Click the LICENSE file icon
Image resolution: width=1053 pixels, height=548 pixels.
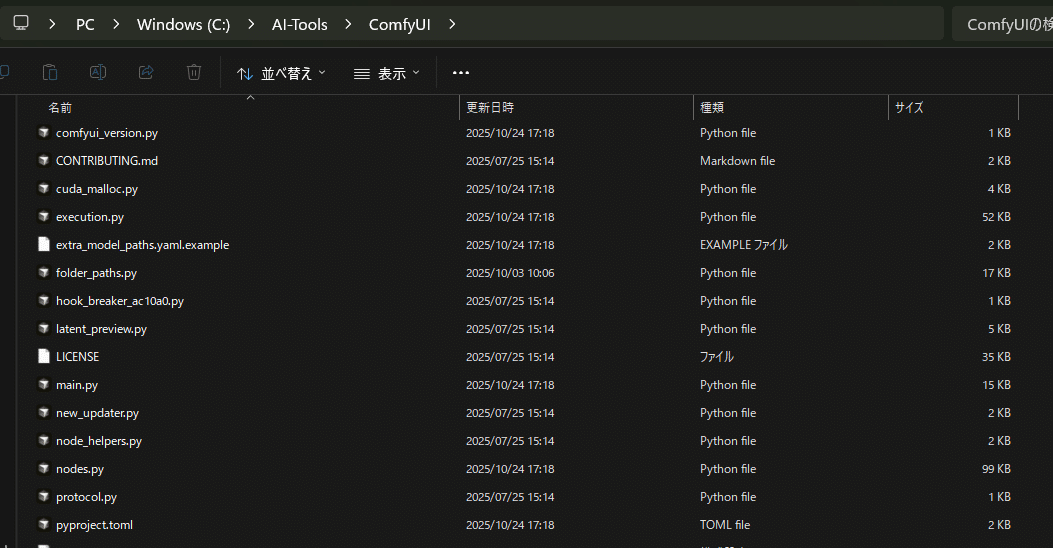pos(44,357)
